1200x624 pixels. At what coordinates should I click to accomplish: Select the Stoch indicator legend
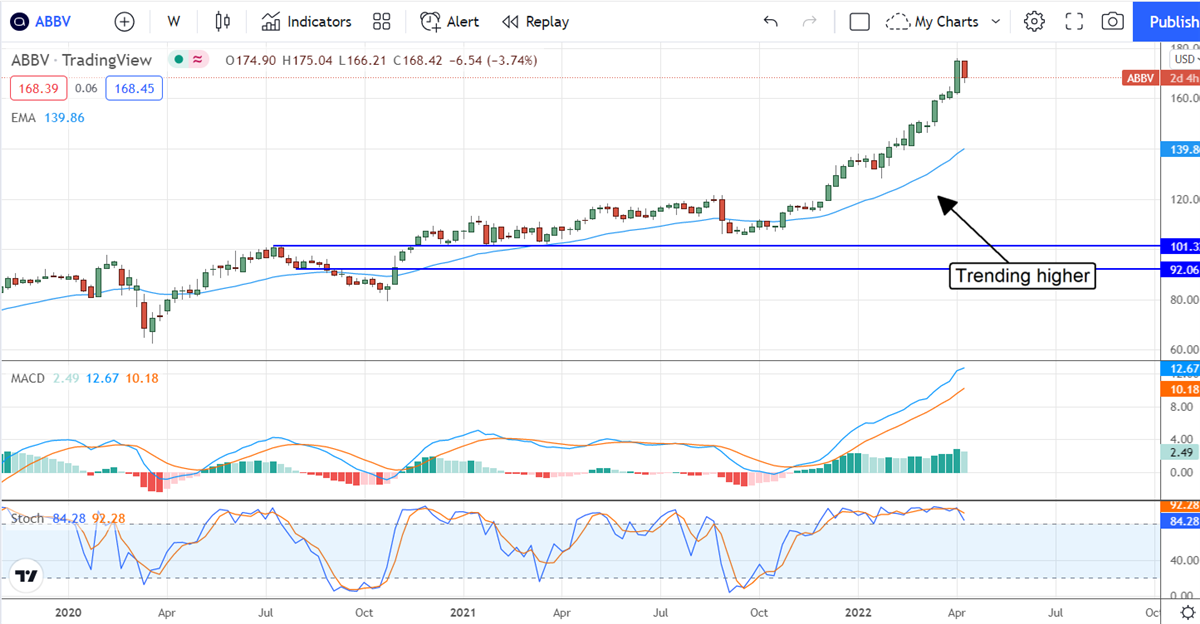(x=26, y=518)
